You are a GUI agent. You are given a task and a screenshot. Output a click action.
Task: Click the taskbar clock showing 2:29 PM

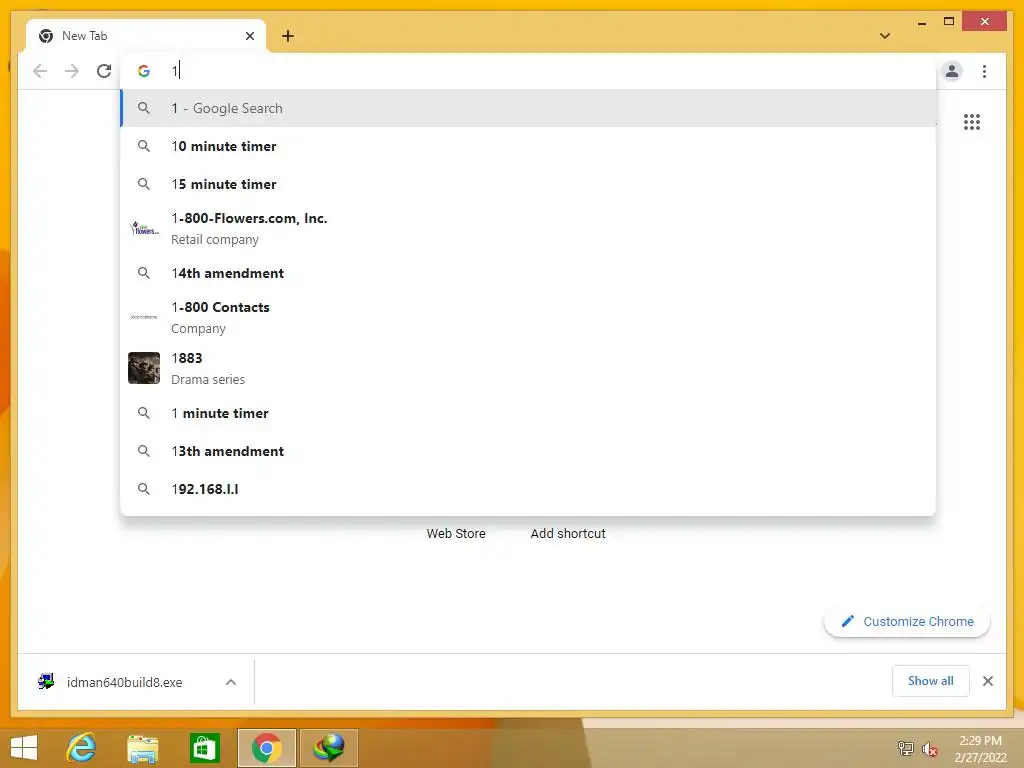pyautogui.click(x=980, y=749)
